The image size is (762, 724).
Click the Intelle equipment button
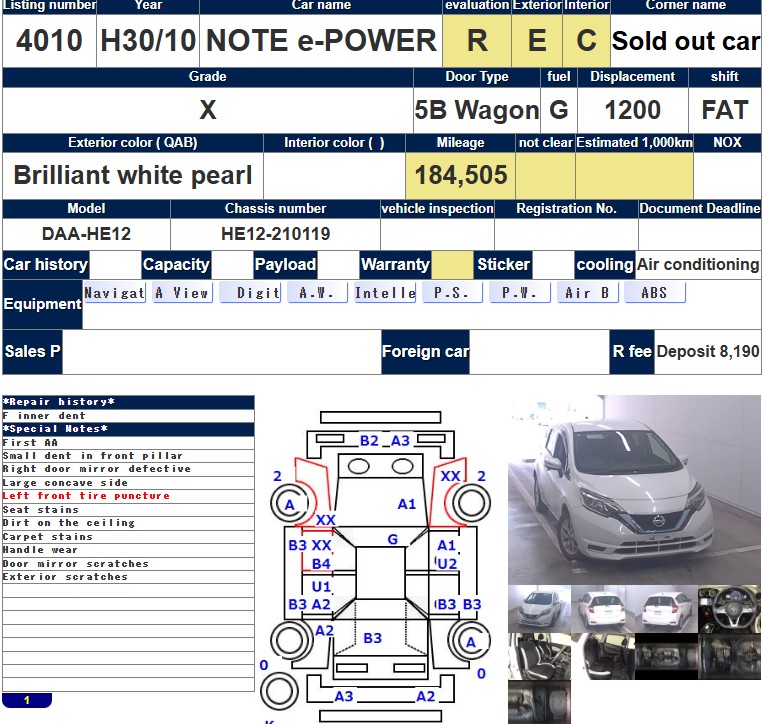tap(385, 293)
